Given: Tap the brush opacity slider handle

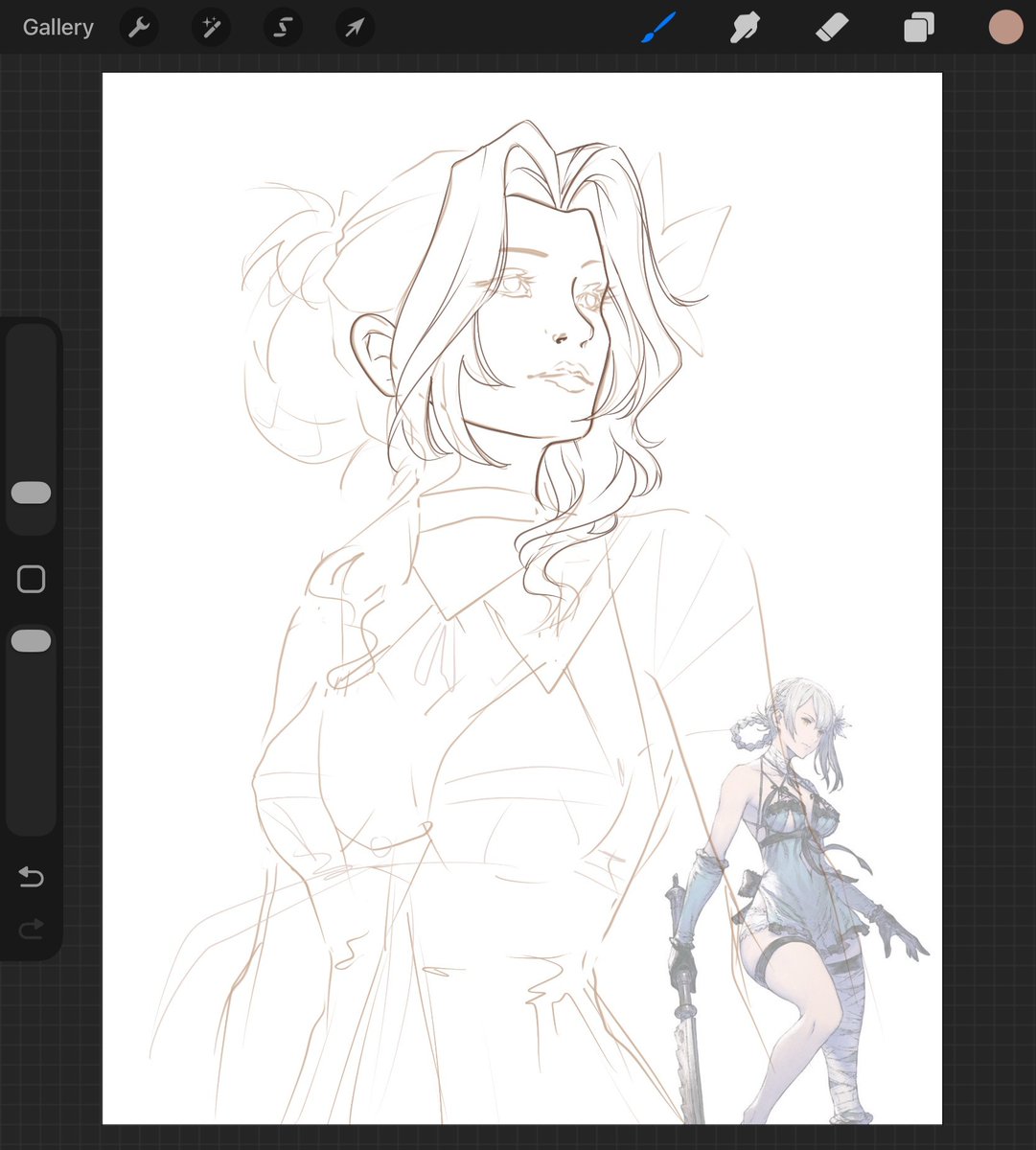Looking at the screenshot, I should pos(31,641).
